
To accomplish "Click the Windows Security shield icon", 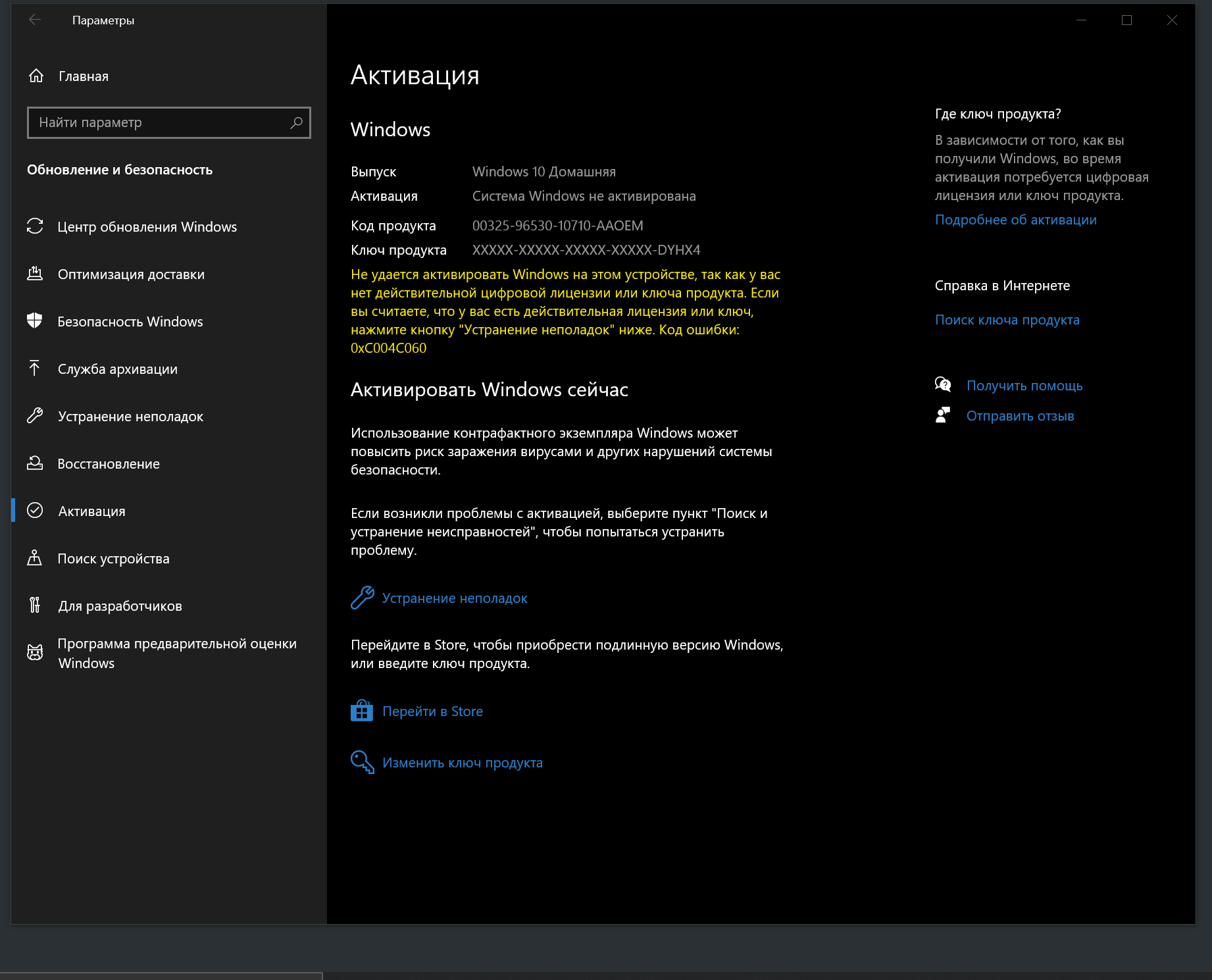I will click(35, 321).
